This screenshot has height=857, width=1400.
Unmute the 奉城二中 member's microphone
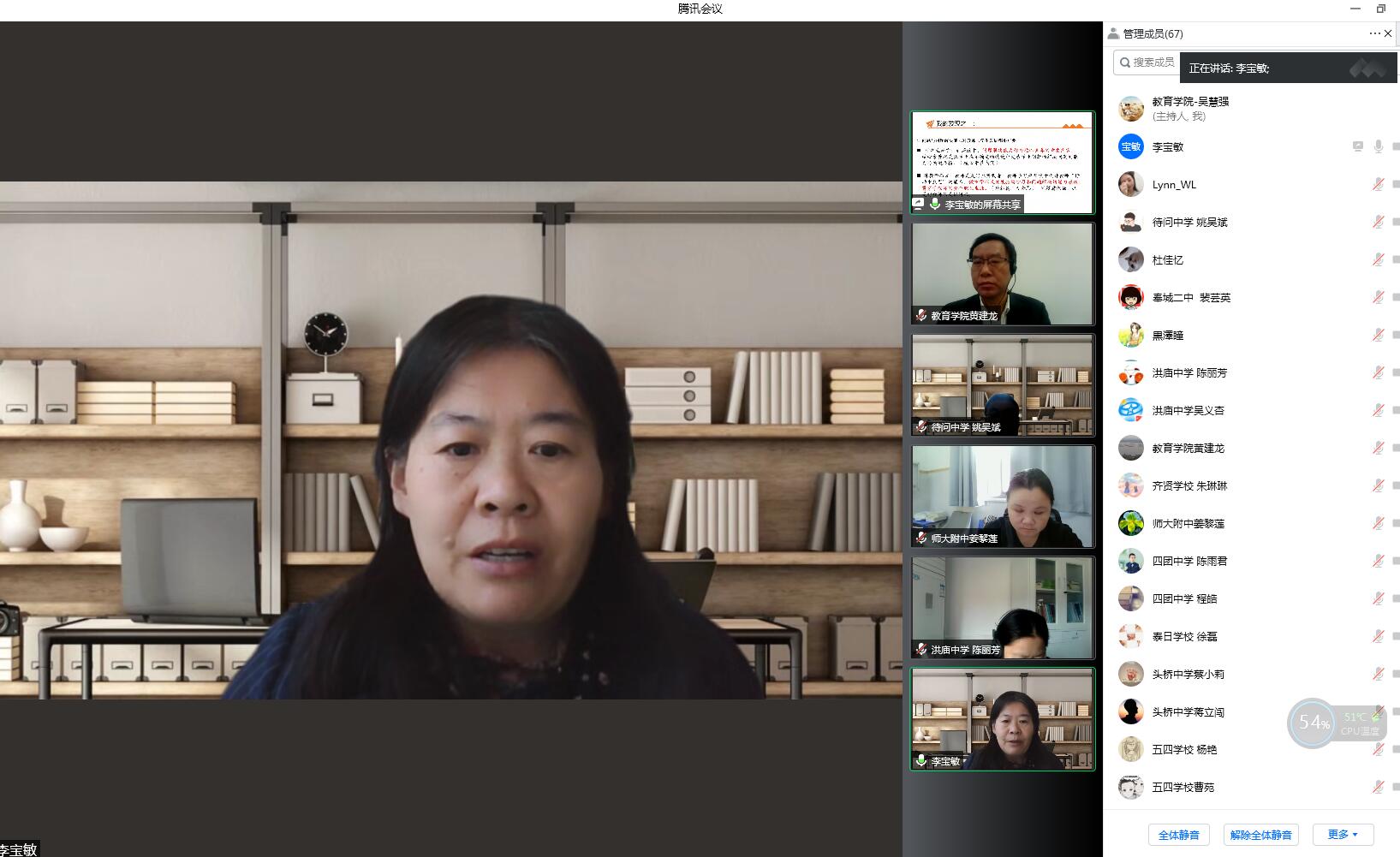[x=1379, y=297]
